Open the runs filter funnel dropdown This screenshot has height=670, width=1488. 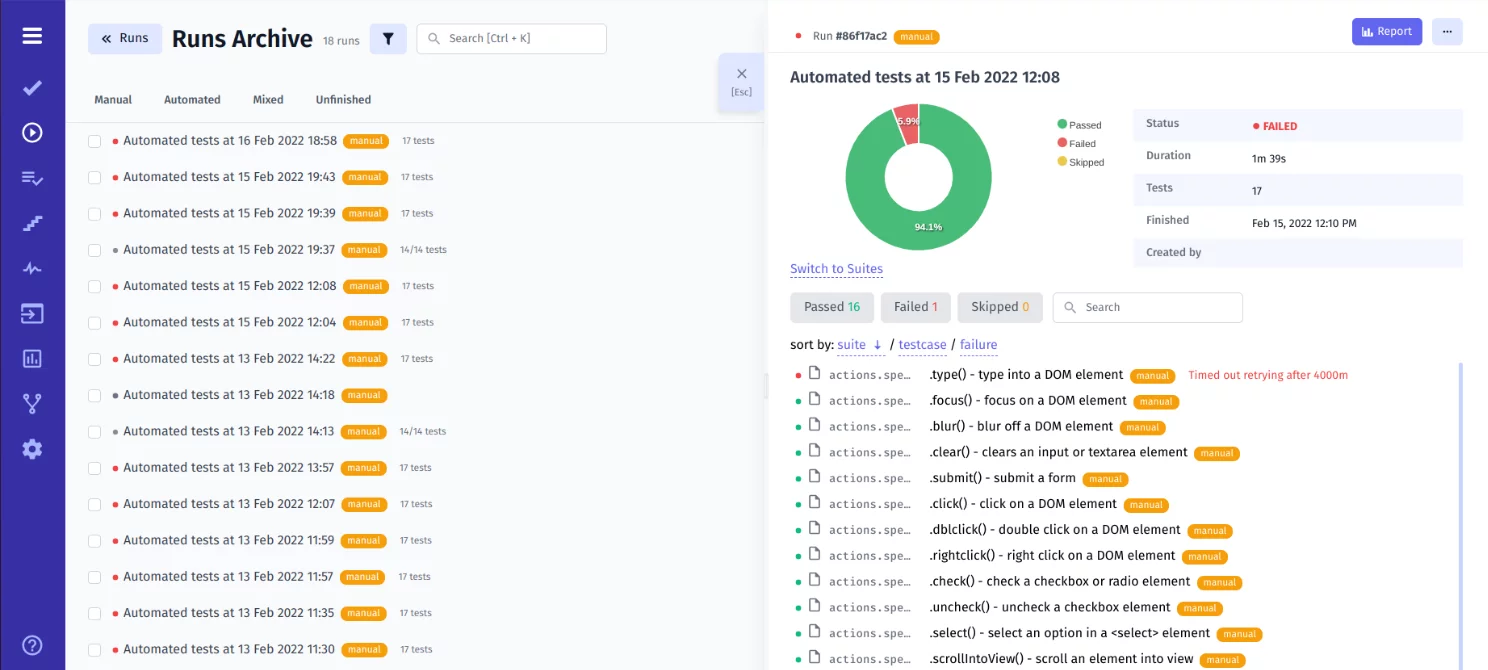click(388, 39)
